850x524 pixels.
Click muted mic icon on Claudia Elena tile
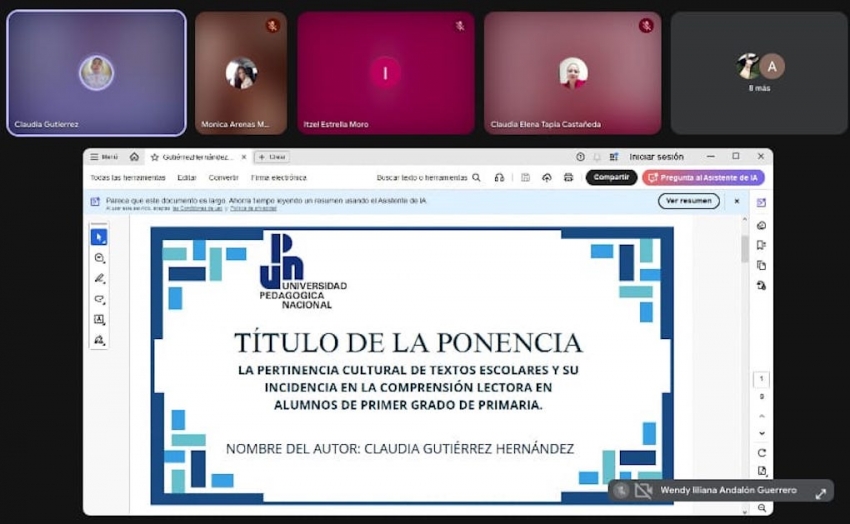(646, 25)
